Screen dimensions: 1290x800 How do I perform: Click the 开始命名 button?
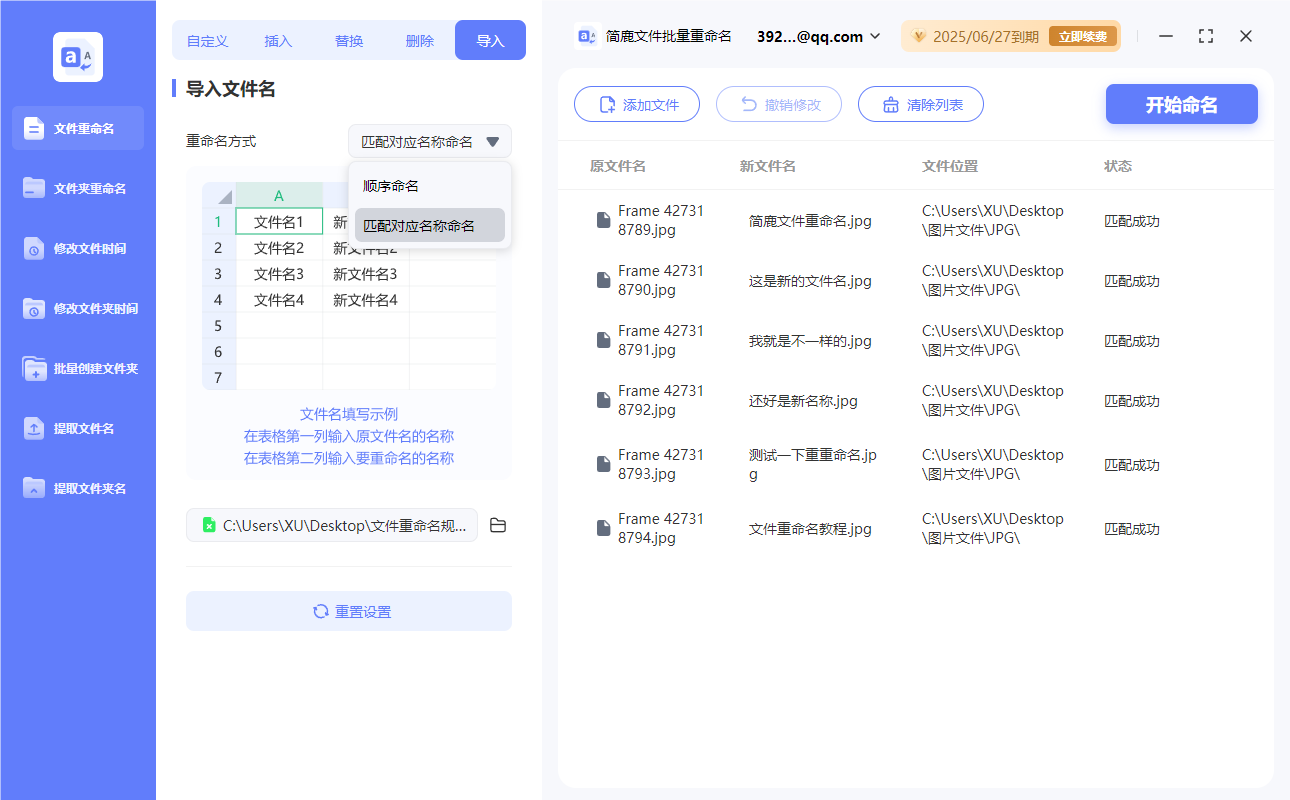coord(1181,105)
